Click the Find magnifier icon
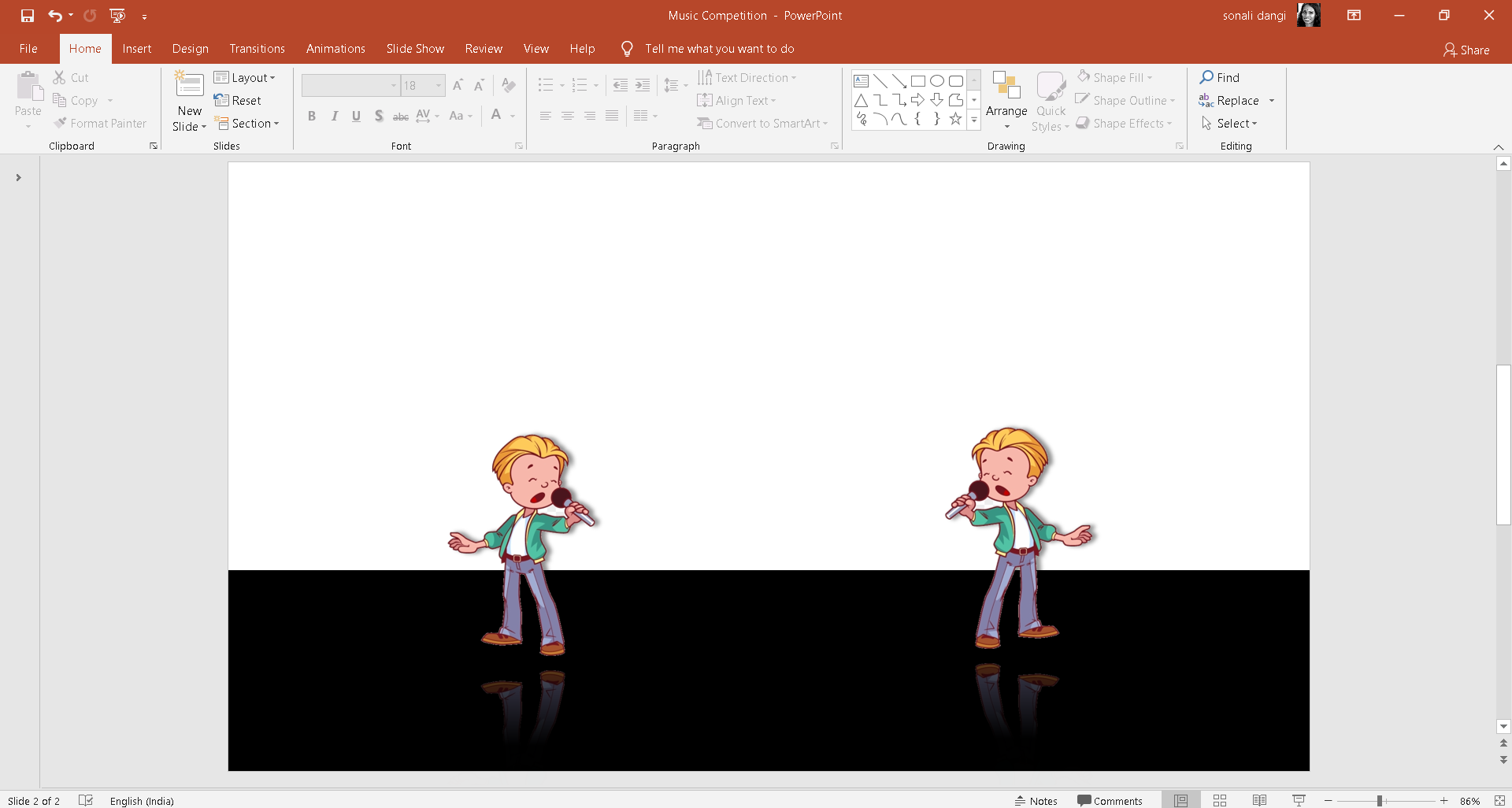This screenshot has width=1512, height=808. (x=1206, y=77)
